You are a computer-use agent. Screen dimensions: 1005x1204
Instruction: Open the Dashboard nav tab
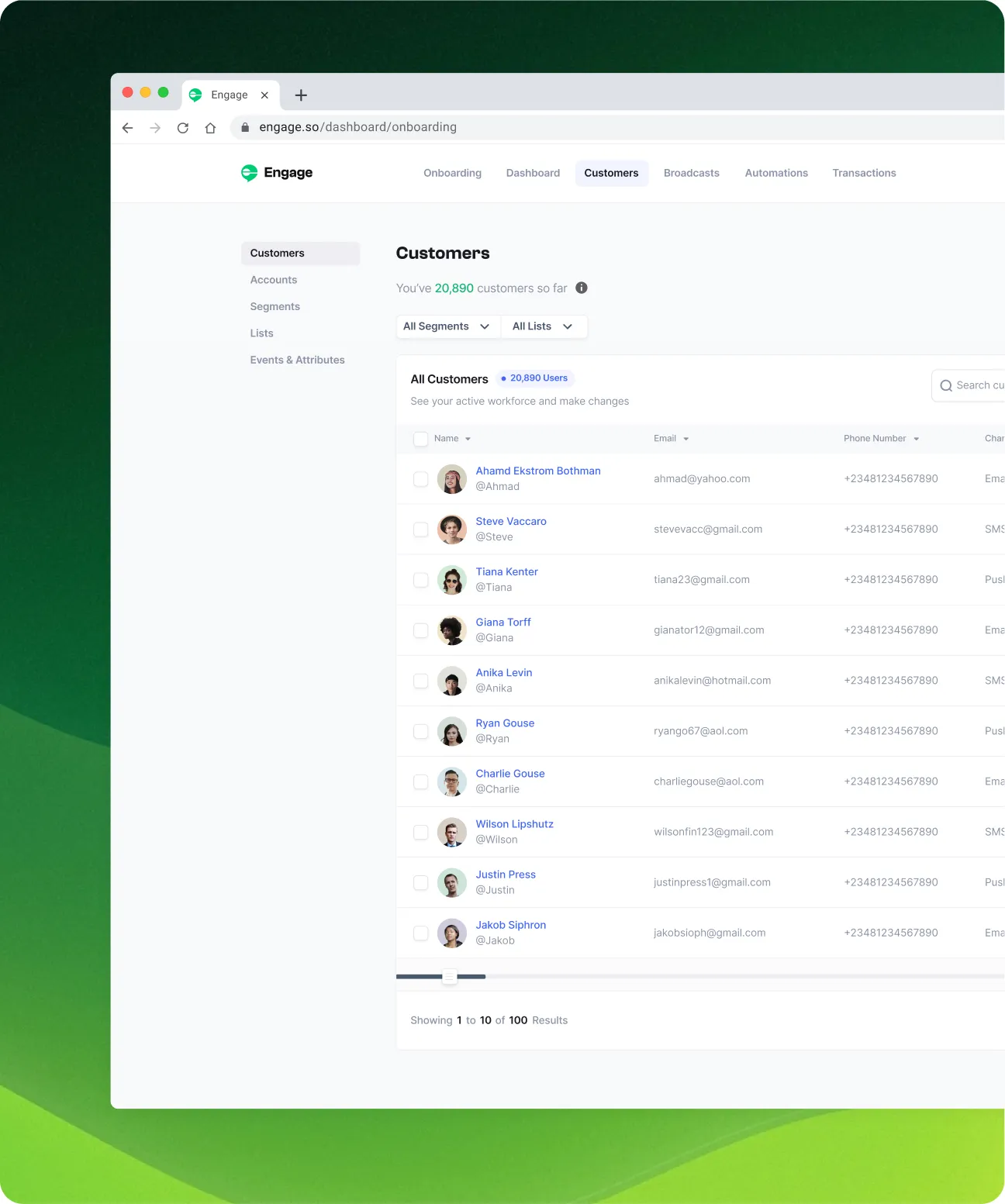[x=533, y=173]
